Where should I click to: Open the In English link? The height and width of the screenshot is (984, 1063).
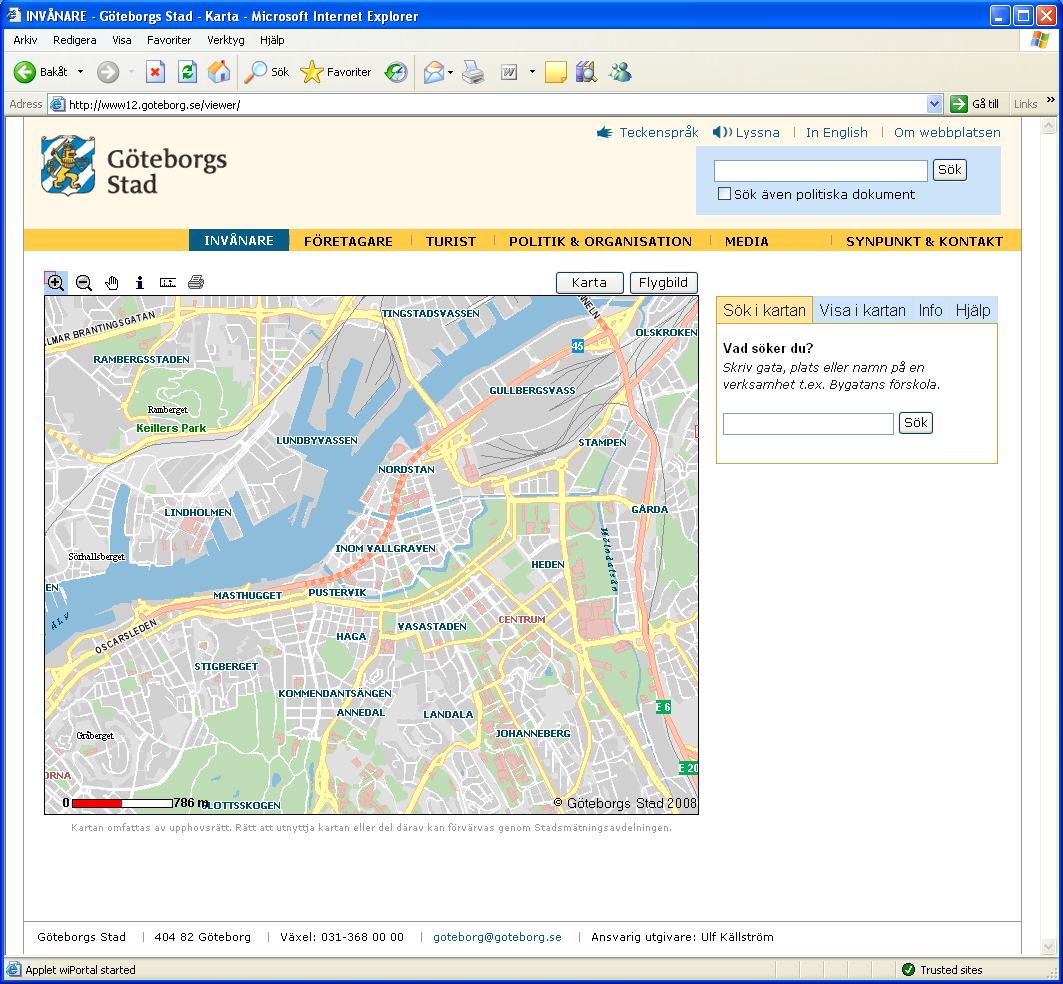[837, 132]
